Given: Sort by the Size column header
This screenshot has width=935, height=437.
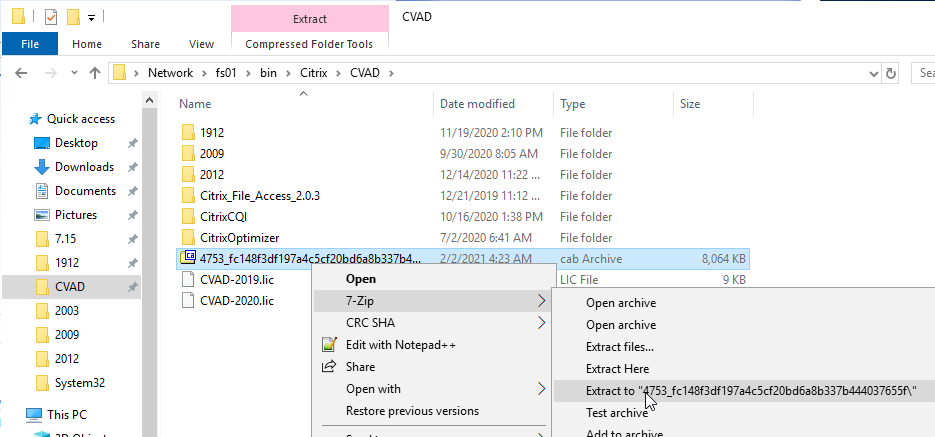Looking at the screenshot, I should click(x=690, y=104).
